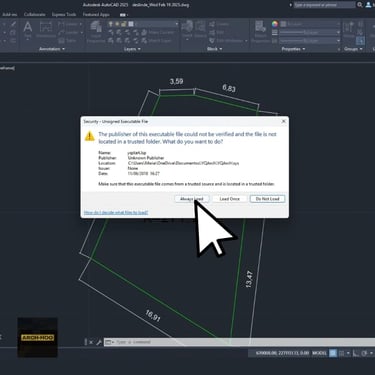Click the object color wheel icon
The width and height of the screenshot is (375, 375).
tap(275, 24)
